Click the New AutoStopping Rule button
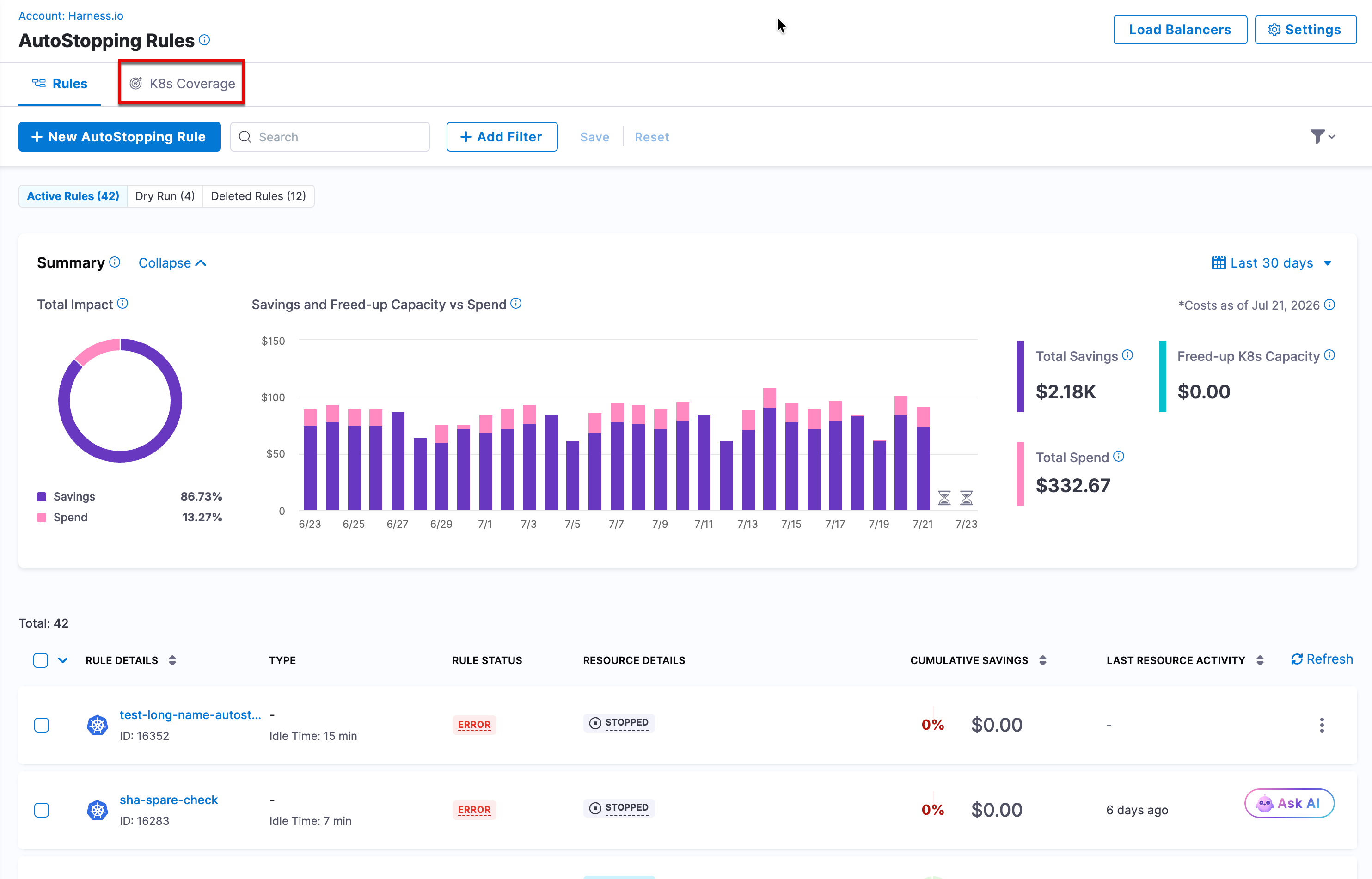This screenshot has height=879, width=1372. tap(119, 137)
